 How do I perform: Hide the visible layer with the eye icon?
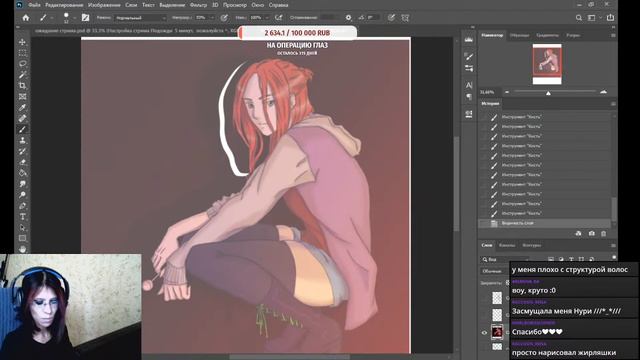(x=484, y=333)
